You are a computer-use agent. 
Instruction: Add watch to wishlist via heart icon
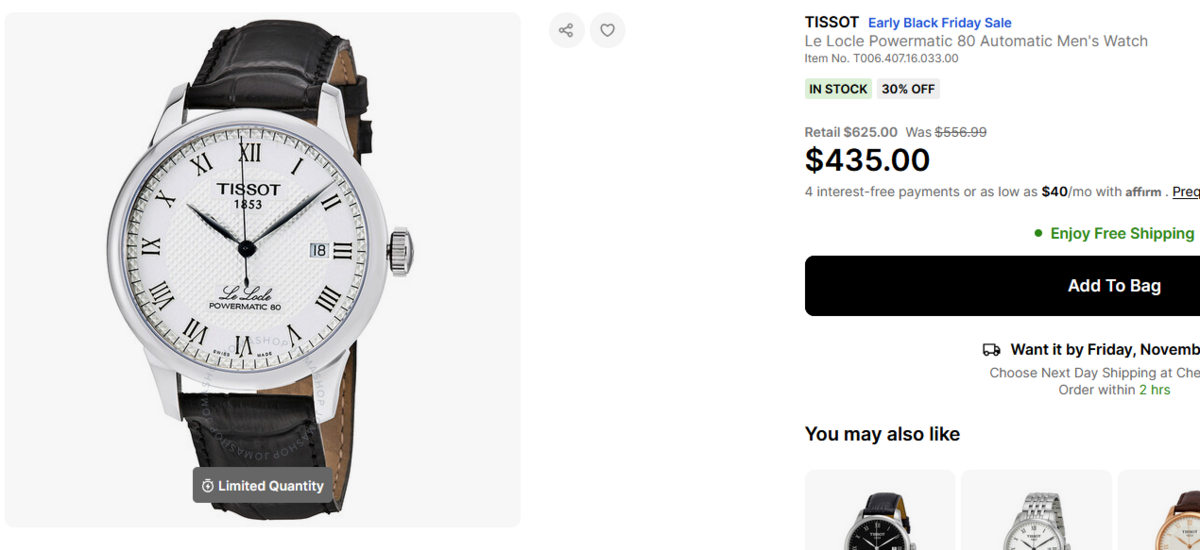click(x=607, y=30)
